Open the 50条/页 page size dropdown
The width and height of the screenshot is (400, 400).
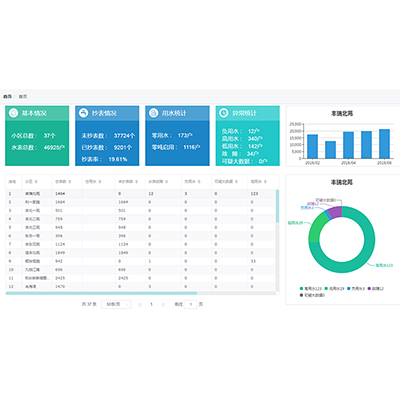tap(116, 304)
